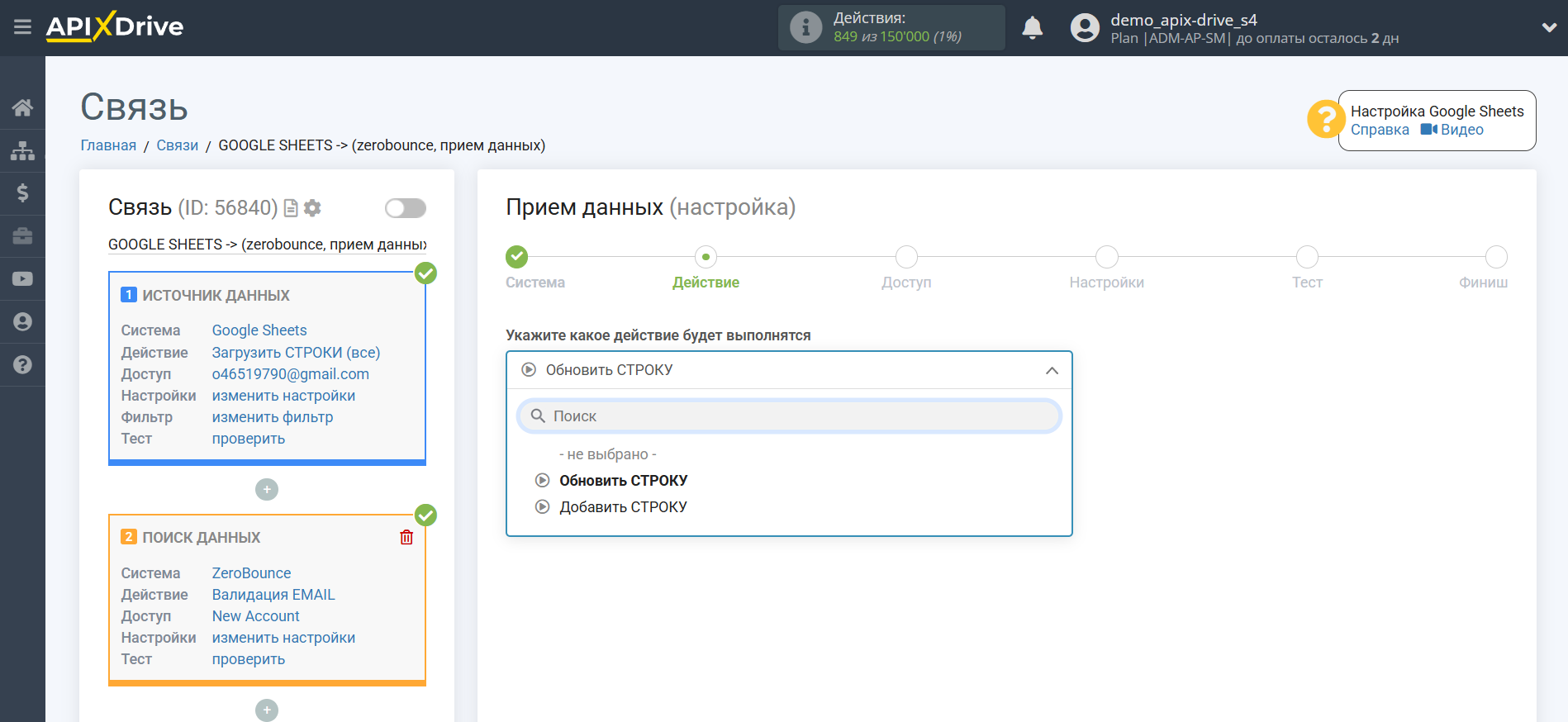This screenshot has width=1568, height=722.
Task: Click the YouTube video icon in the sidebar
Action: 22,279
